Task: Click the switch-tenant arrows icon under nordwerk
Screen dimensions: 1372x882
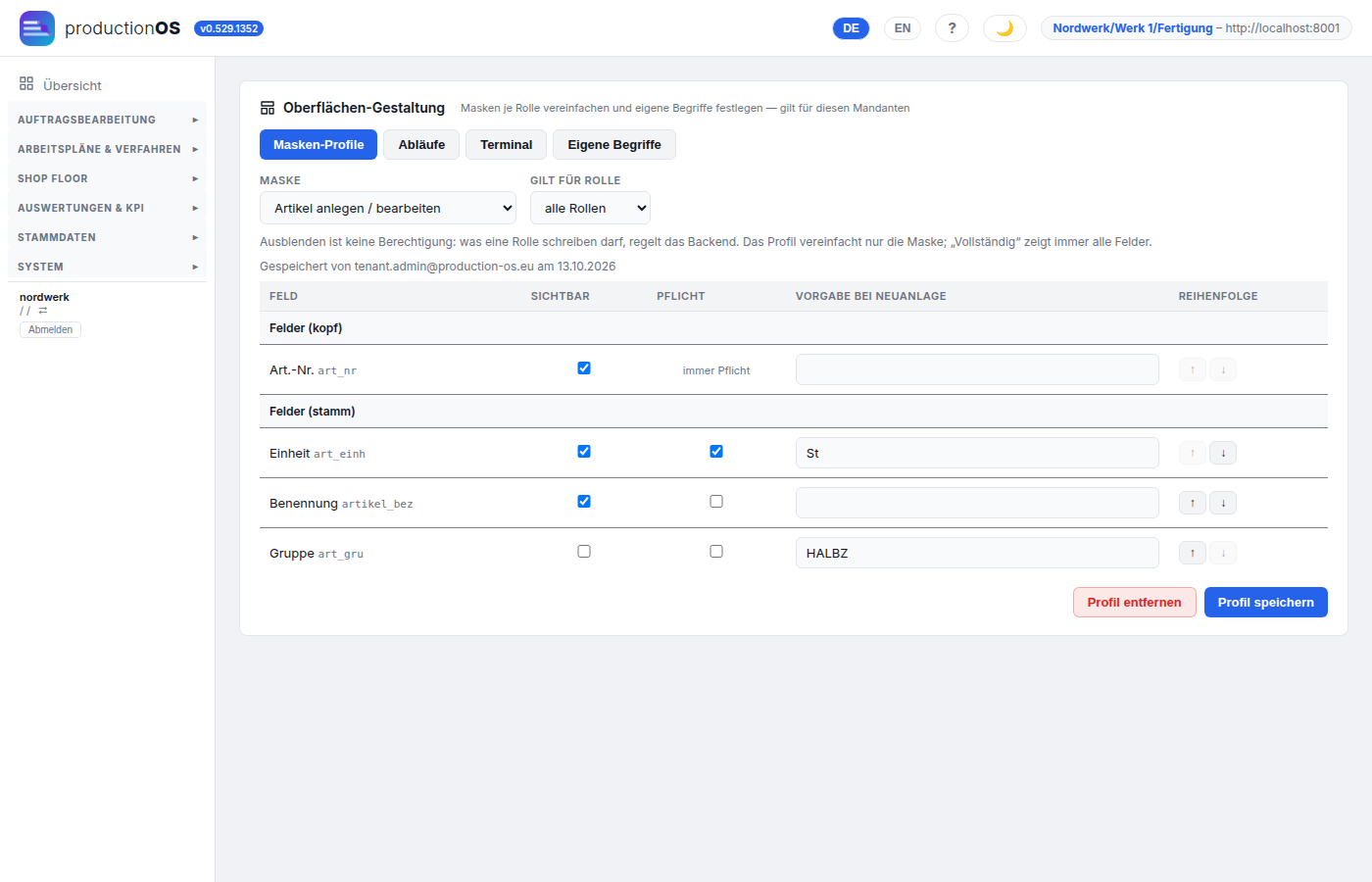Action: [x=42, y=311]
